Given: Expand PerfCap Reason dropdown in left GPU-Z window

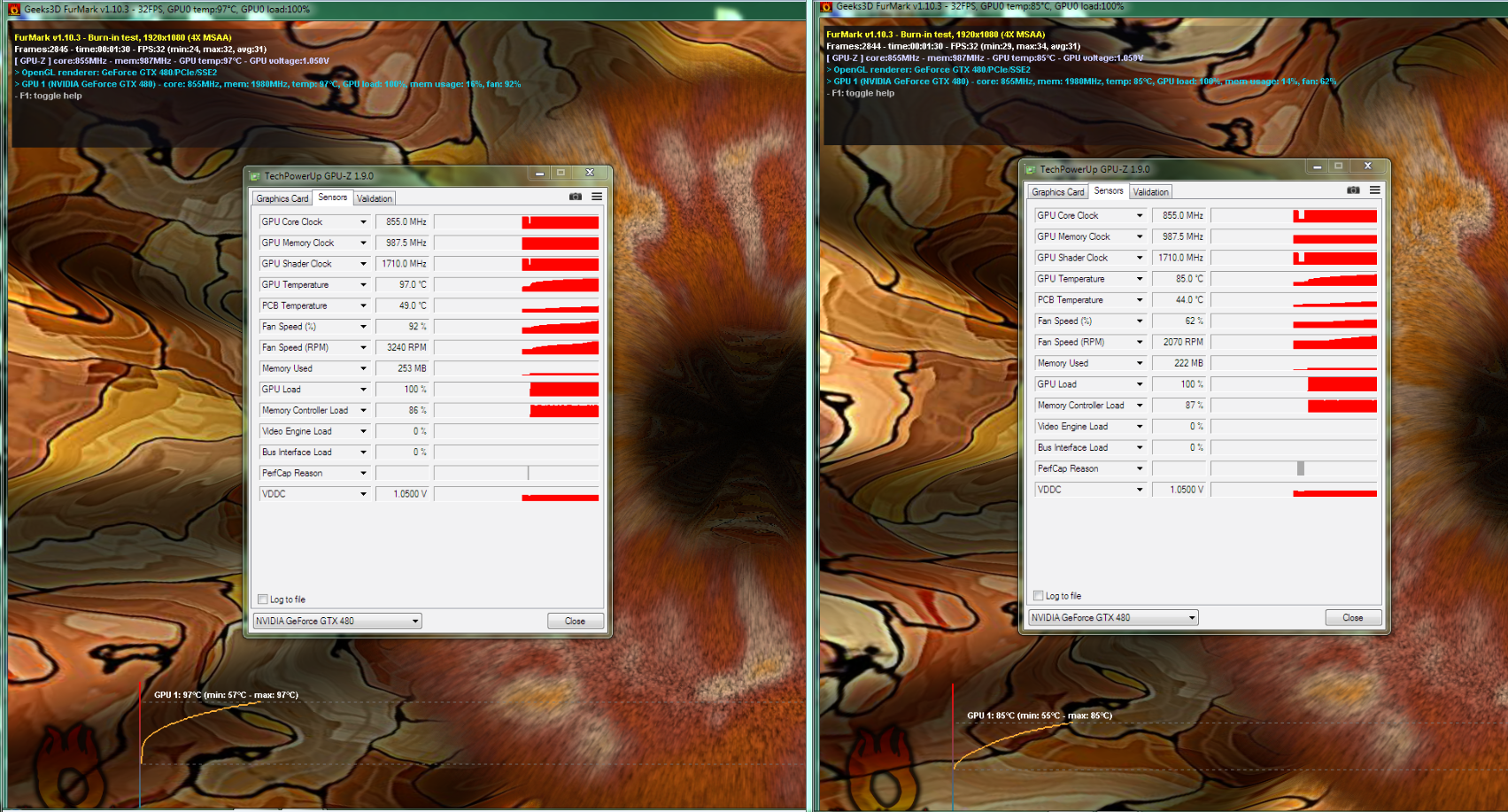Looking at the screenshot, I should pyautogui.click(x=363, y=473).
